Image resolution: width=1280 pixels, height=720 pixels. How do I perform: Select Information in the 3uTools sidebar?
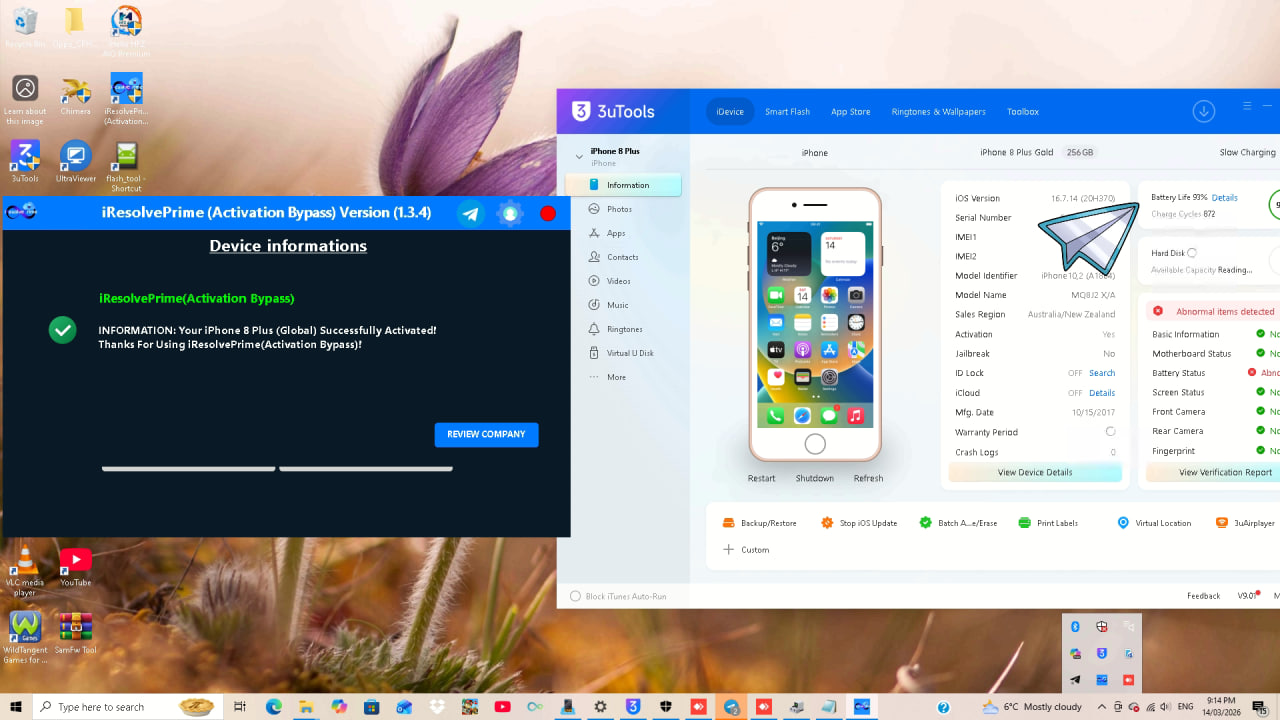click(623, 185)
